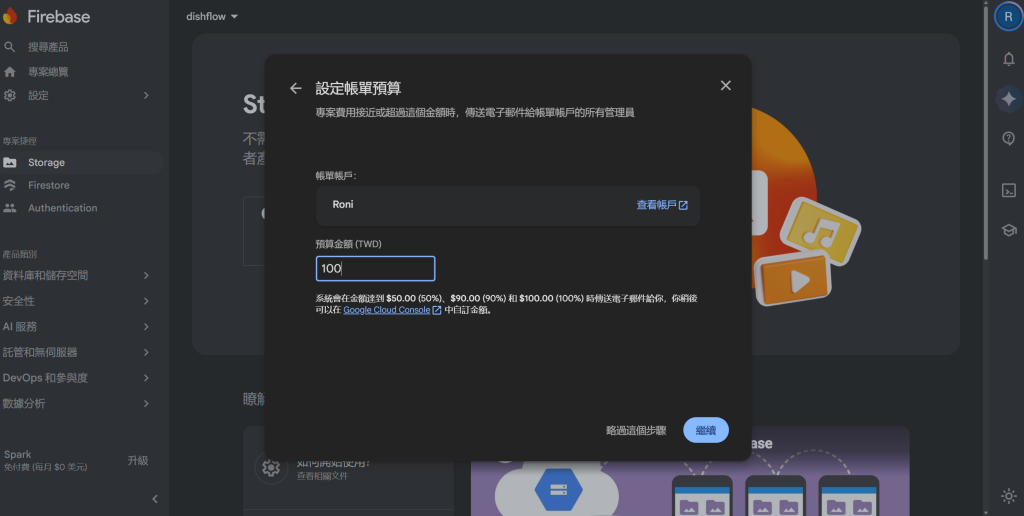Screen dimensions: 1024x516
Task: Open the dishflow project dropdown
Action: point(212,17)
